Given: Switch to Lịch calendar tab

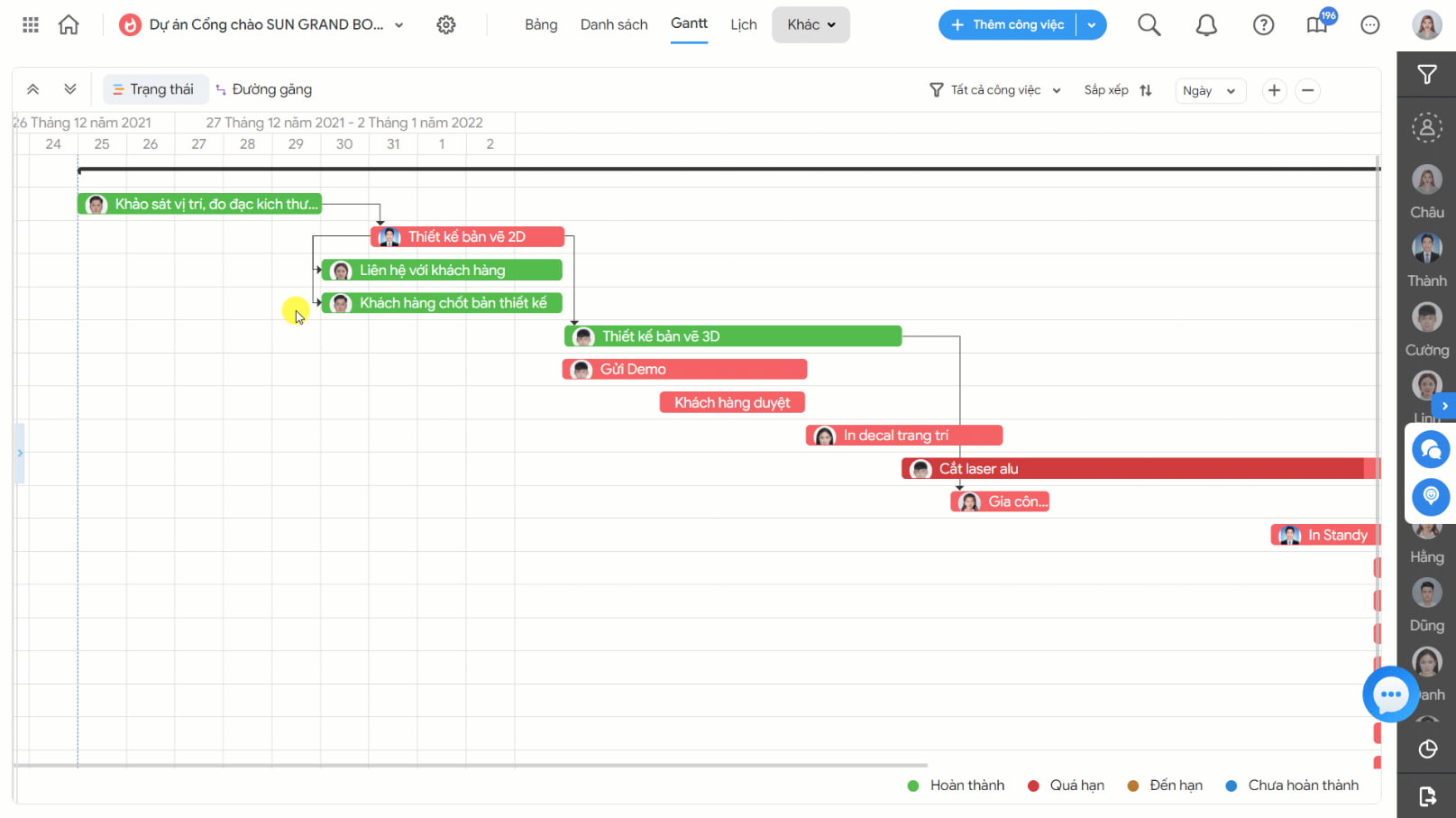Looking at the screenshot, I should (x=744, y=25).
